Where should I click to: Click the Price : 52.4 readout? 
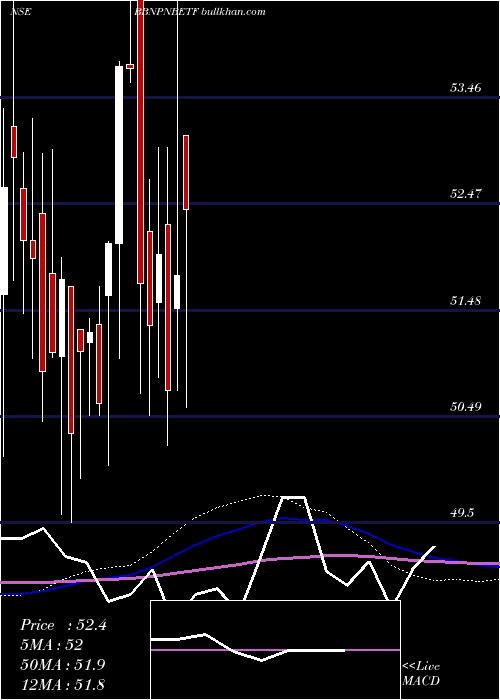[63, 625]
